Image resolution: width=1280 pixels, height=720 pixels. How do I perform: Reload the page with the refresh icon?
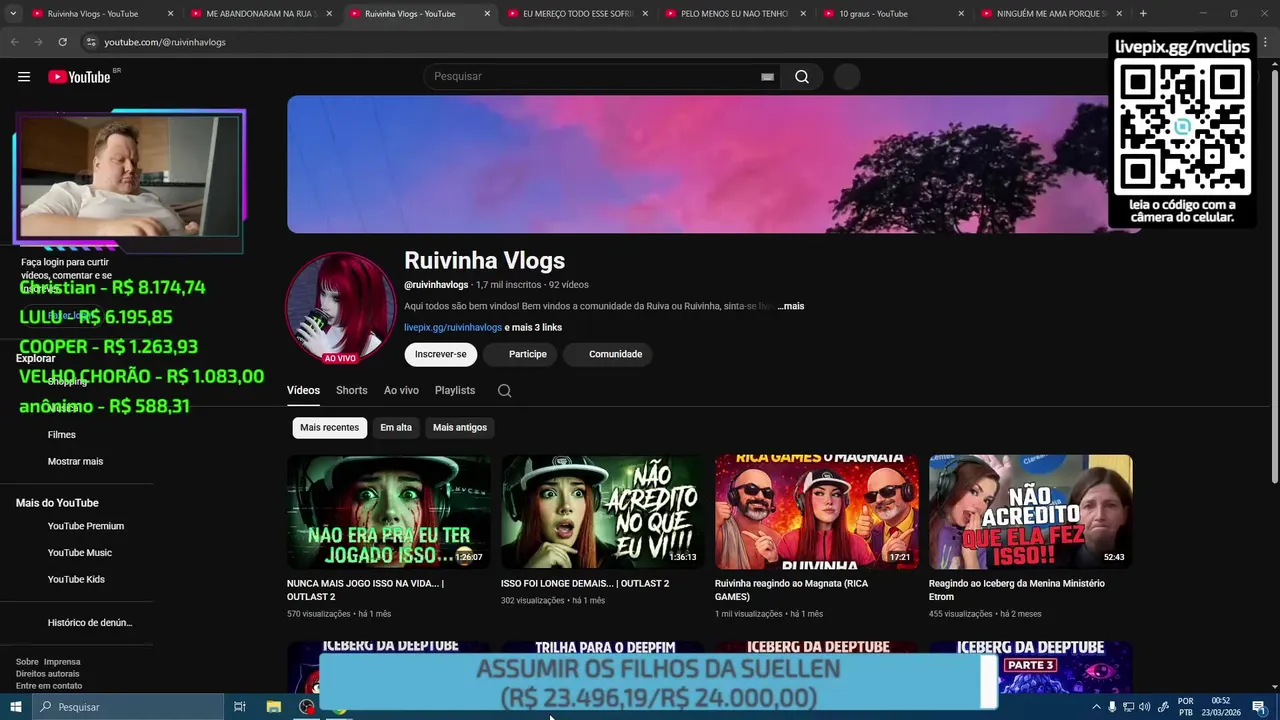[x=62, y=42]
